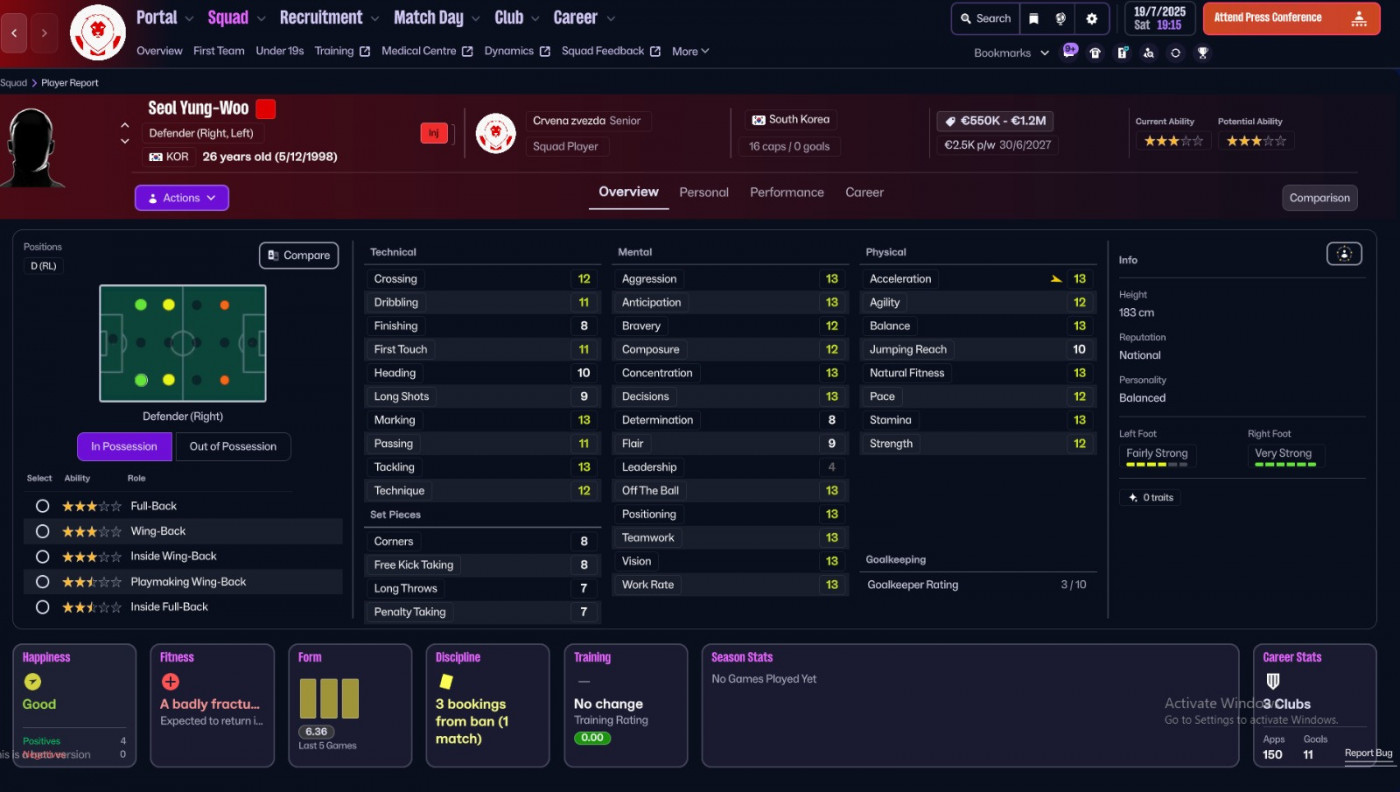Select the Wing-Back role radio button

pos(42,531)
